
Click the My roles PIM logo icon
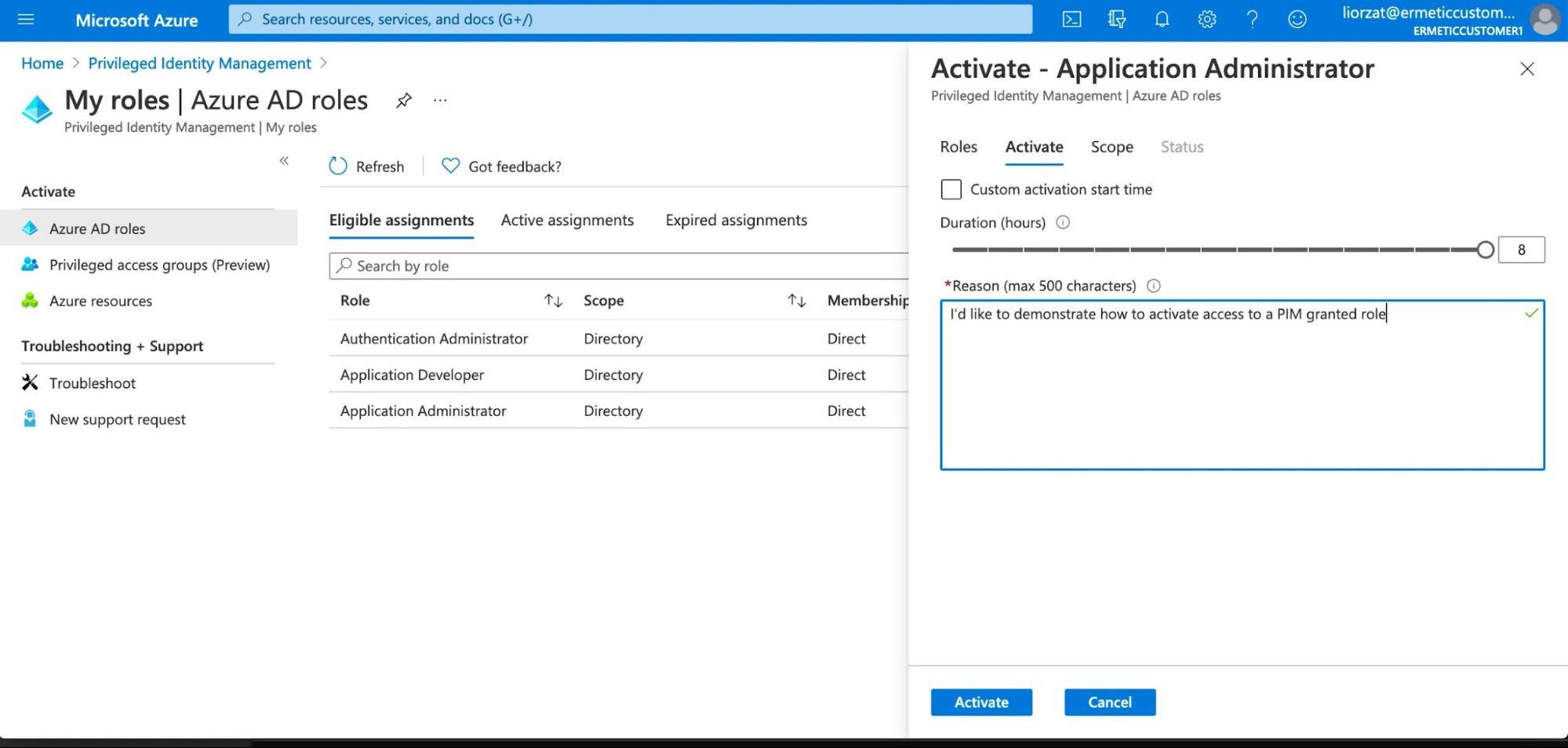click(x=37, y=110)
